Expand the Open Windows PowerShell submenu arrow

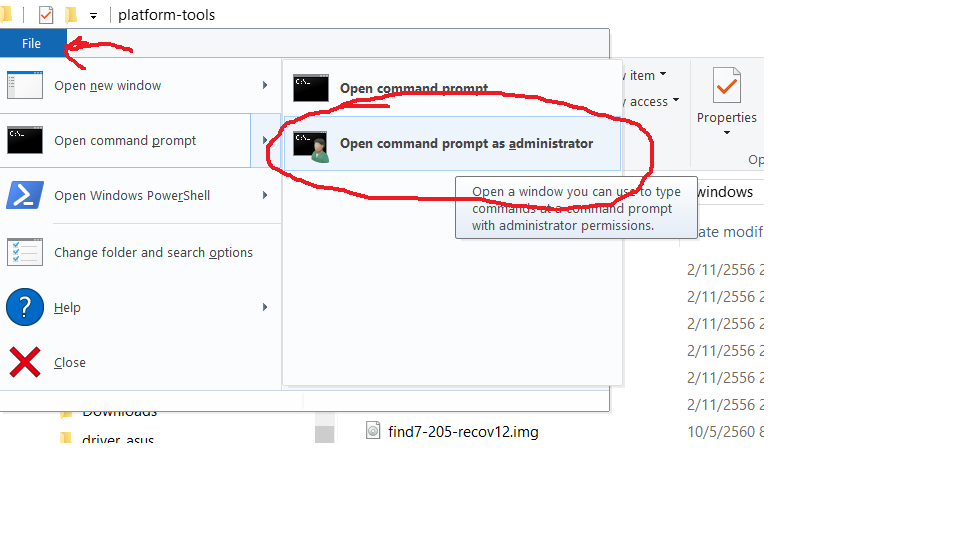tap(264, 195)
